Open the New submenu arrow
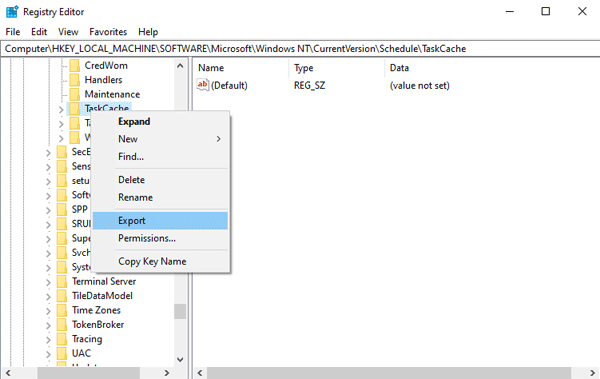Screen dimensions: 600x379 point(218,139)
